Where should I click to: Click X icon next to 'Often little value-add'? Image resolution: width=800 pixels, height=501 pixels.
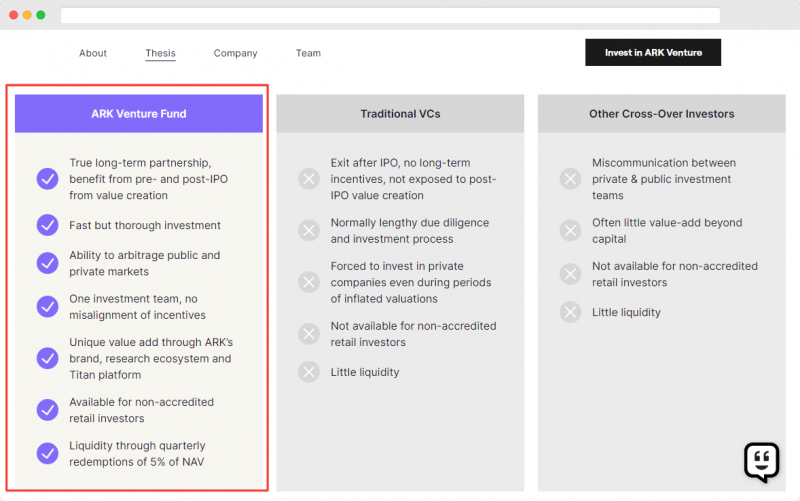pyautogui.click(x=570, y=231)
